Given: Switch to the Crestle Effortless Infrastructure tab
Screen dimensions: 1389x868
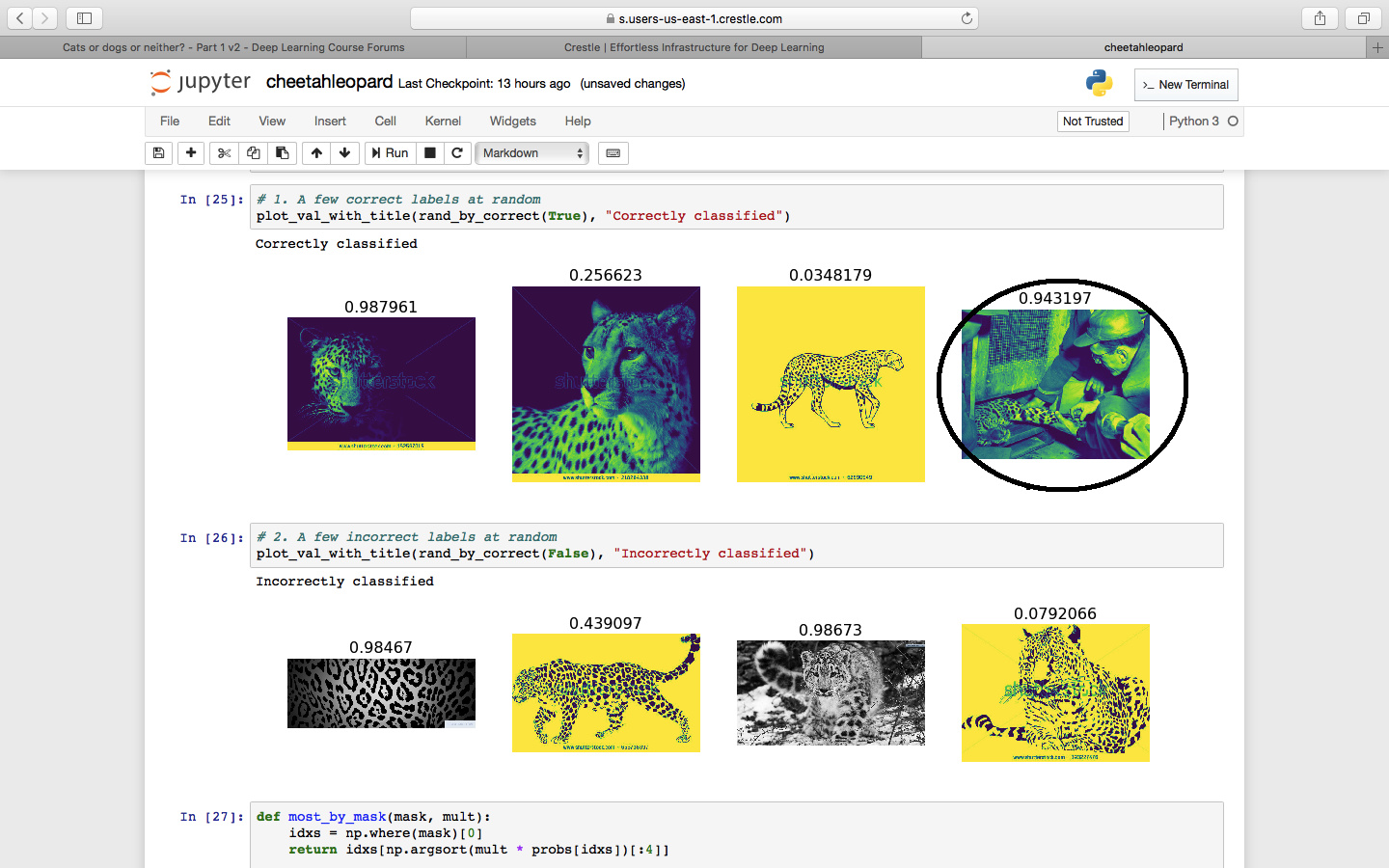Looking at the screenshot, I should tap(694, 47).
